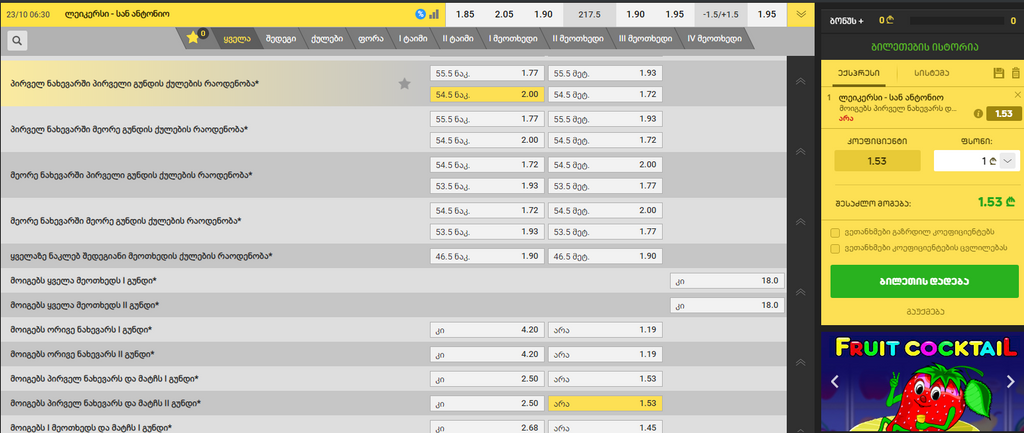The height and width of the screenshot is (433, 1024).
Task: Open ბილეთების ისტორია link
Action: (923, 47)
